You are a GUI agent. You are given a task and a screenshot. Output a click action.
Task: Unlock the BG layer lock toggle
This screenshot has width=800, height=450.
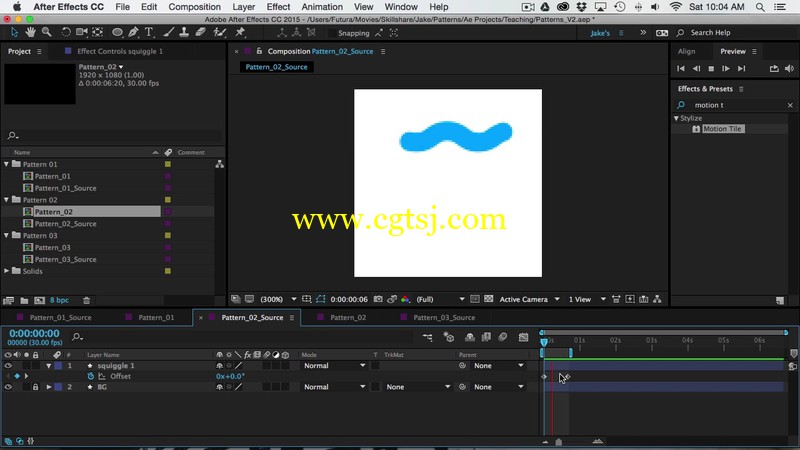35,387
